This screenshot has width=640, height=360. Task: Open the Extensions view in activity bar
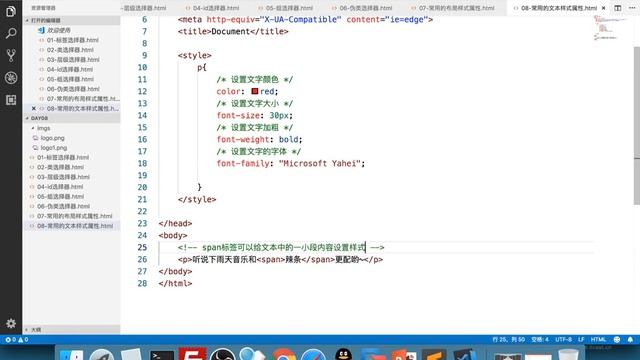coord(11,100)
